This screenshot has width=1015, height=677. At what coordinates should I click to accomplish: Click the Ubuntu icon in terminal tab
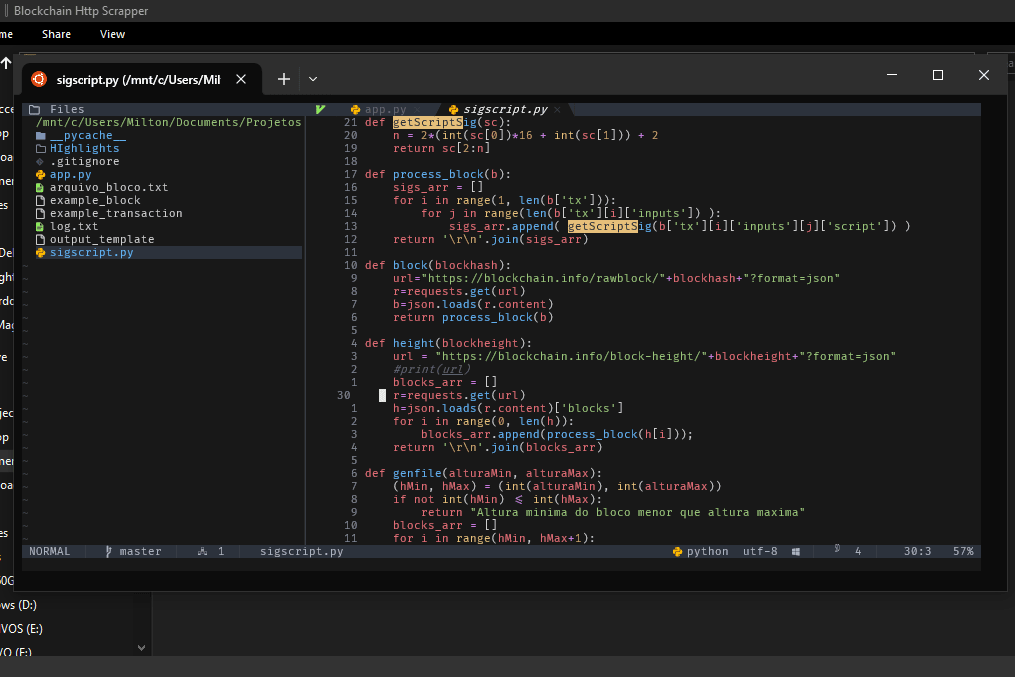coord(38,79)
